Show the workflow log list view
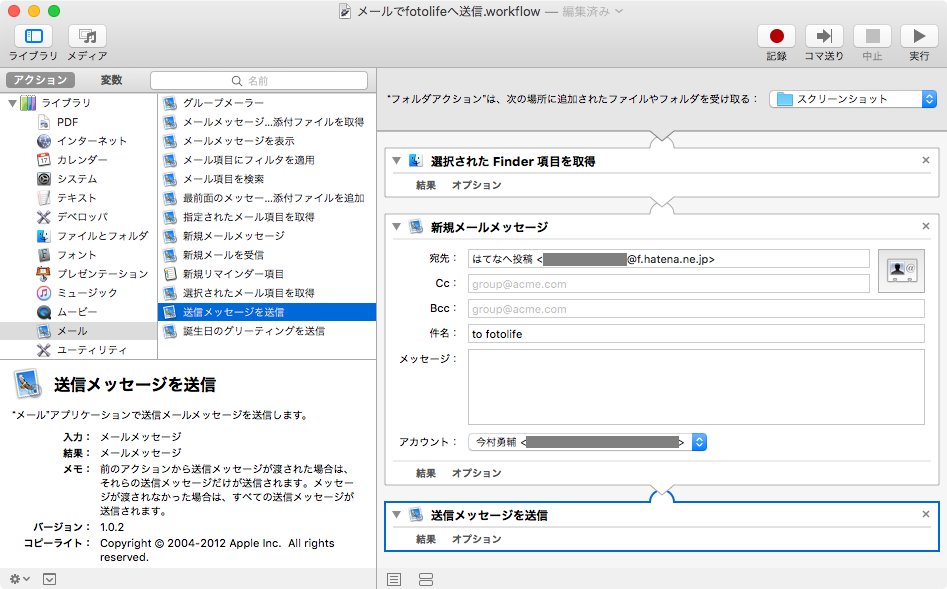The image size is (947, 589). pyautogui.click(x=394, y=579)
